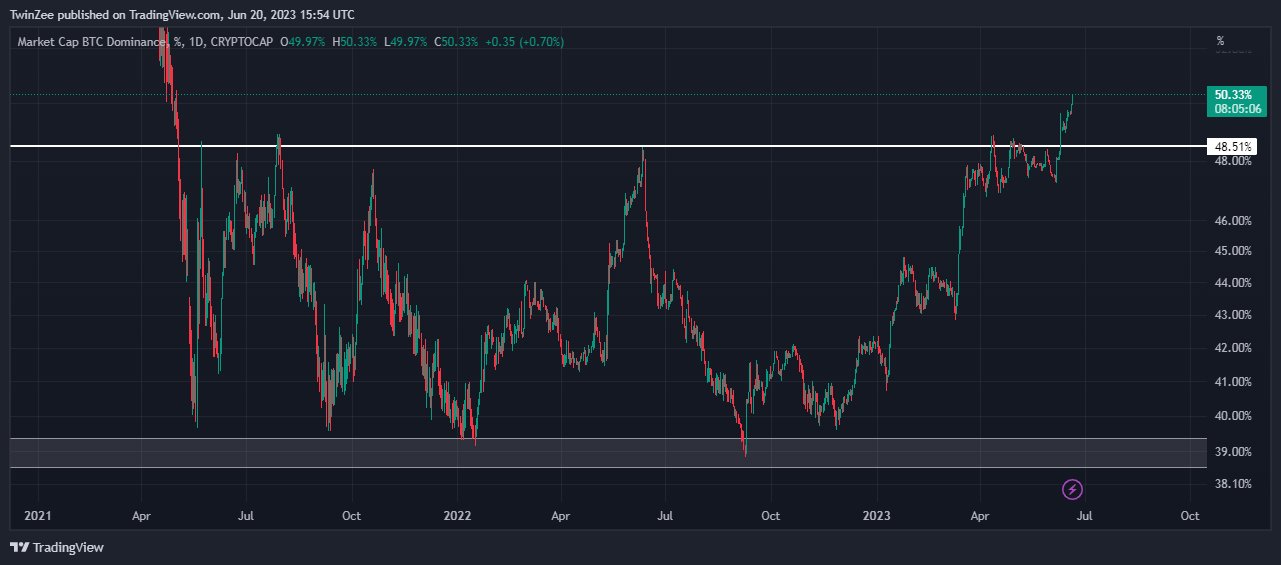Click the '45.00%' price axis label
The height and width of the screenshot is (565, 1281).
[x=1233, y=251]
